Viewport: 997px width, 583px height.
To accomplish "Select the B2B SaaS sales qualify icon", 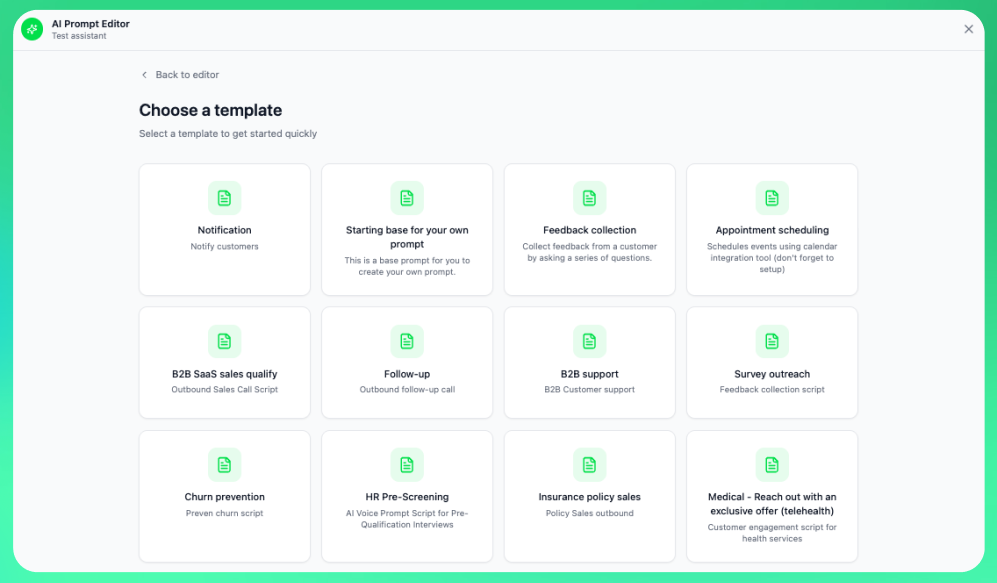I will (x=224, y=341).
